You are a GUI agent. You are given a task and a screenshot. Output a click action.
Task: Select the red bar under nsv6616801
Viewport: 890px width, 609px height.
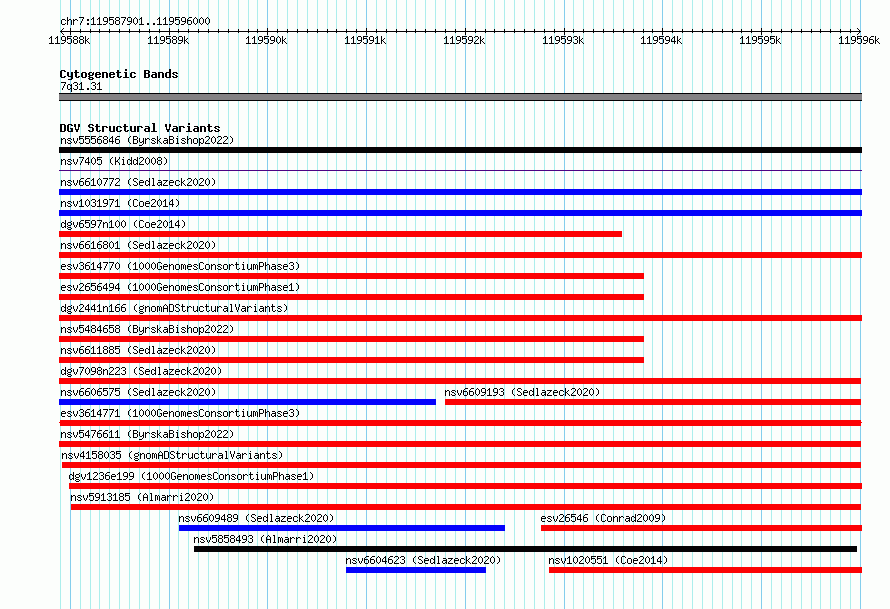(x=460, y=255)
